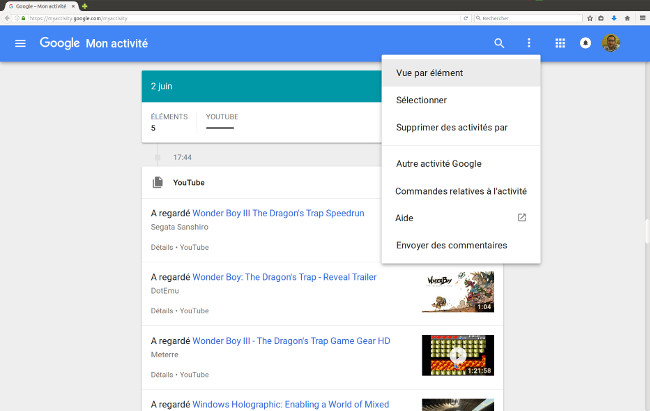650x411 pixels.
Task: Click the browser download arrow icon
Action: 613,18
